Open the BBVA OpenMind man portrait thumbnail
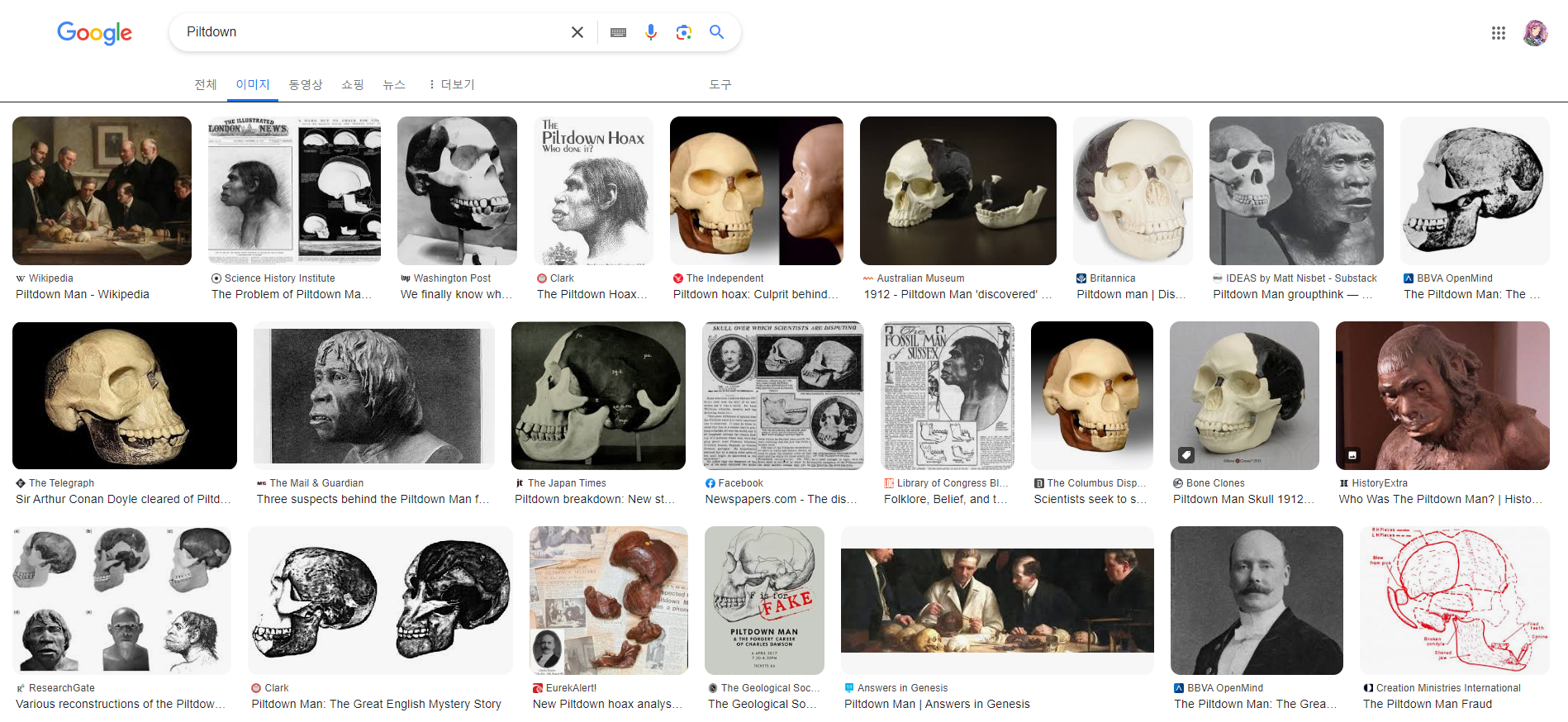1568x722 pixels. tap(1257, 601)
